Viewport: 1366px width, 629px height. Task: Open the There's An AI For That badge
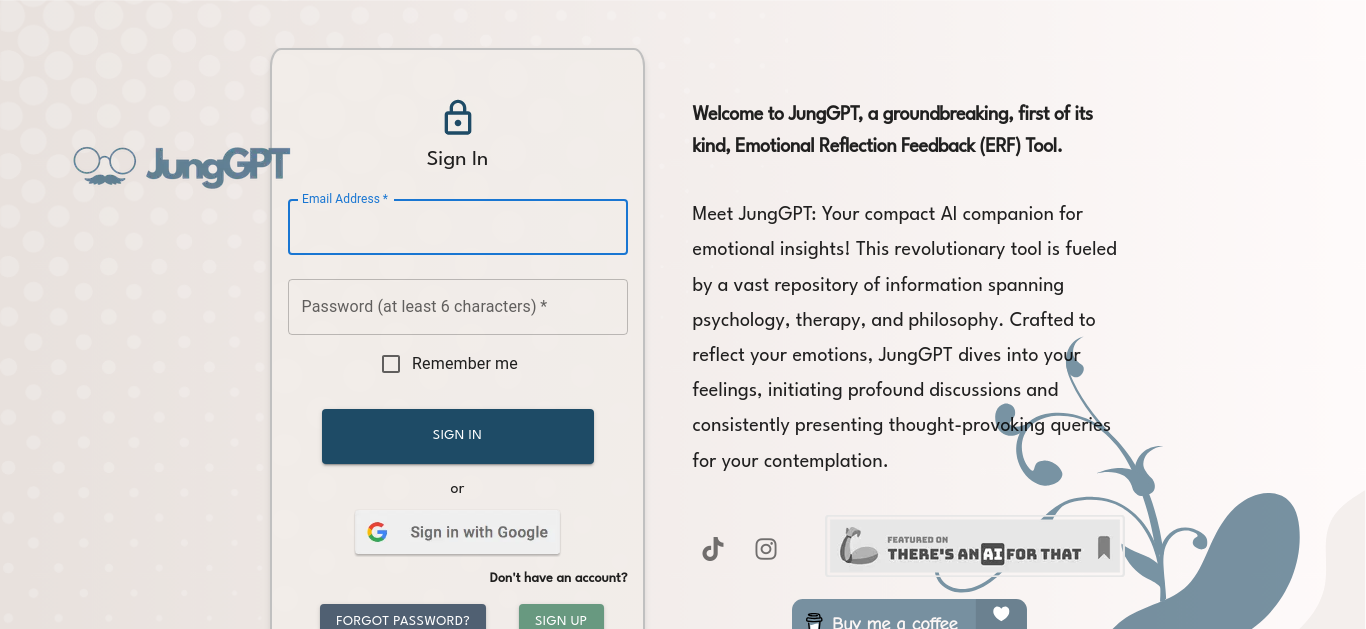pos(975,546)
